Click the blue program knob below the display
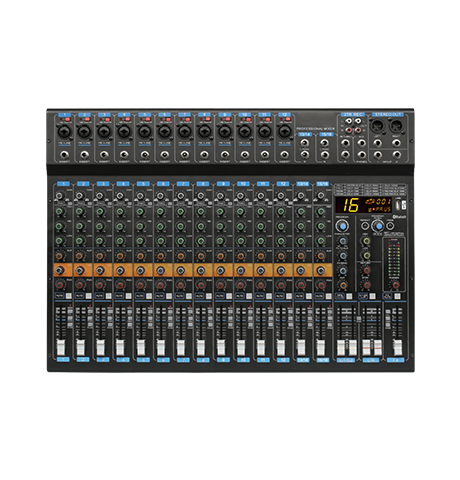460x480 pixels. click(342, 227)
